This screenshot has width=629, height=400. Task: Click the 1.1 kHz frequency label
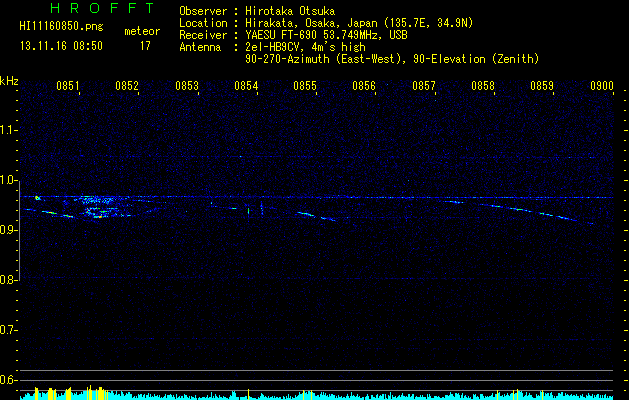tap(9, 130)
